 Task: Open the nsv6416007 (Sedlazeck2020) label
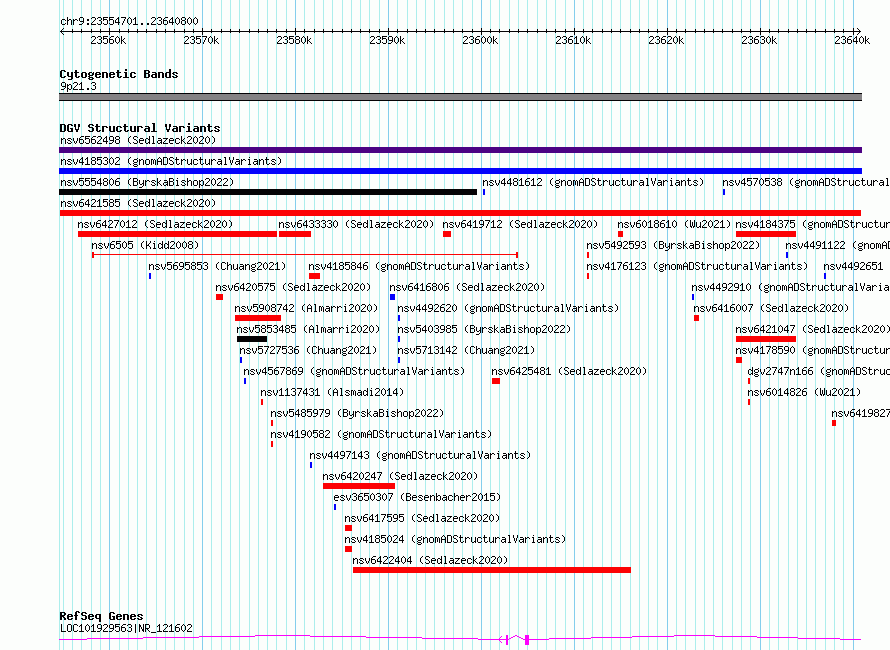(771, 308)
